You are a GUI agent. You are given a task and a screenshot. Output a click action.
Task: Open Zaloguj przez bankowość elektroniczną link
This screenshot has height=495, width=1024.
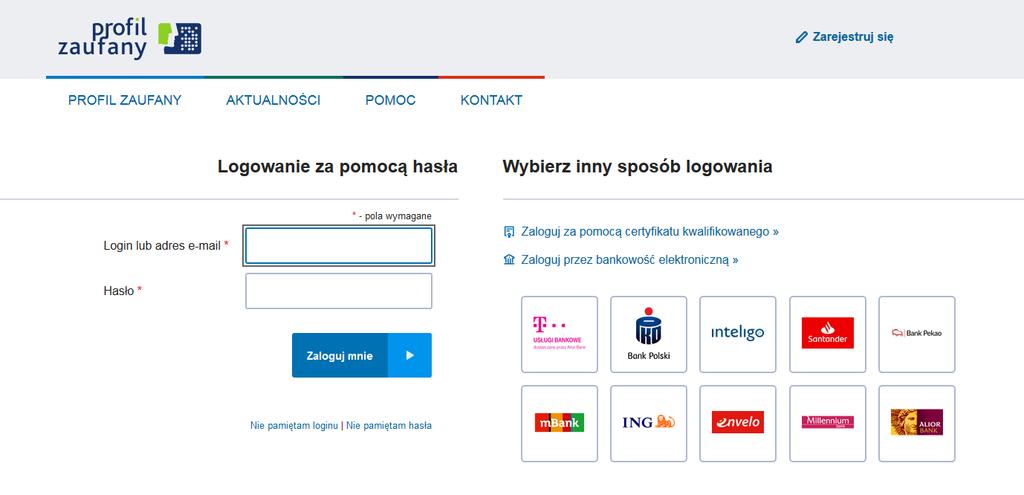click(x=630, y=260)
